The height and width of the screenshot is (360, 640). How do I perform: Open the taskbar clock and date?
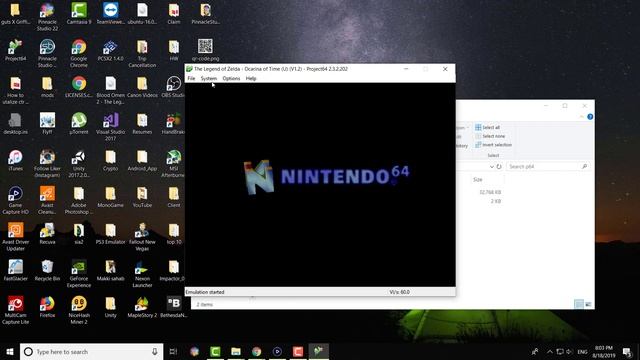tap(604, 352)
